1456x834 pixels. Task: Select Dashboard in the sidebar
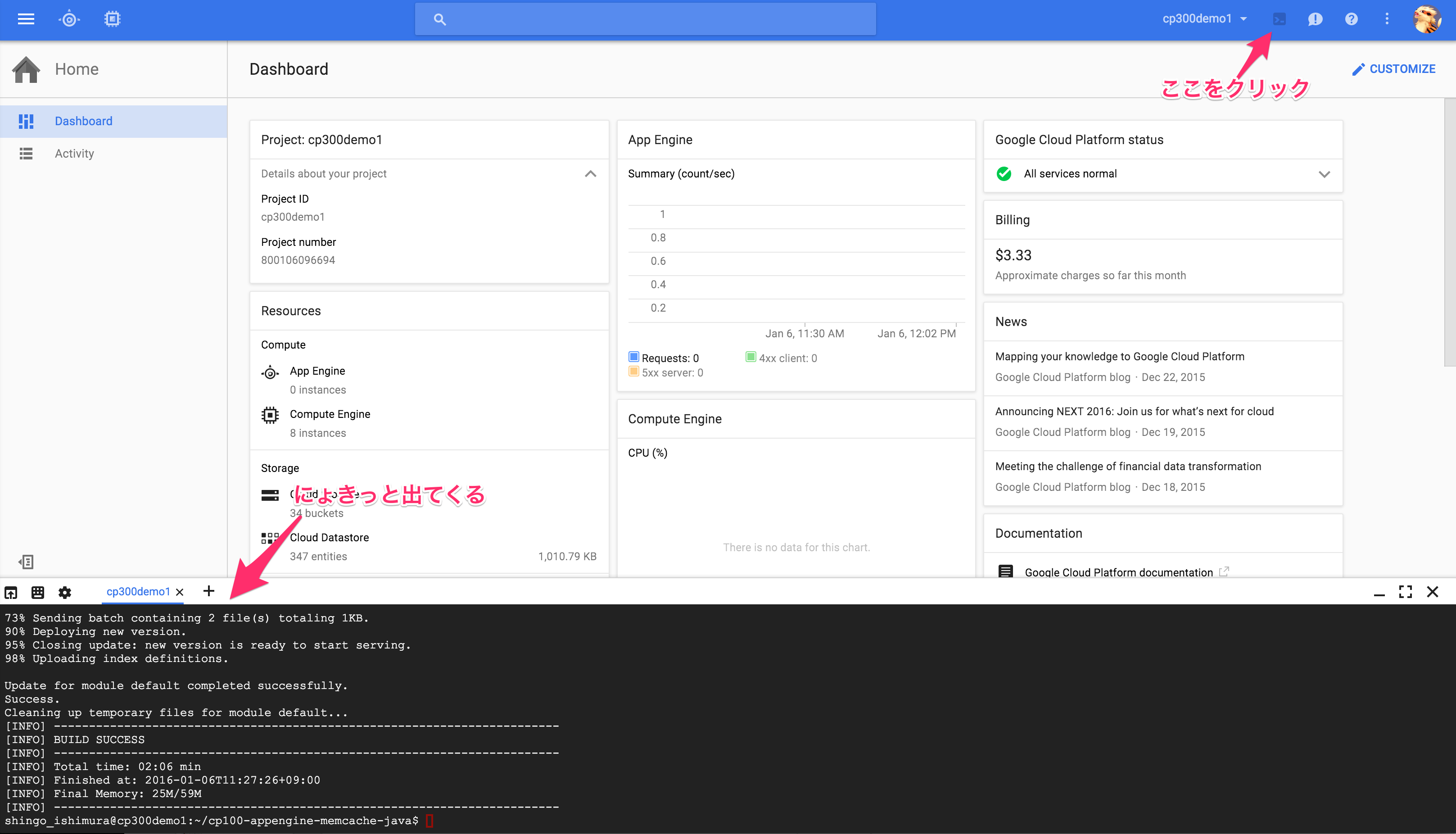tap(114, 122)
